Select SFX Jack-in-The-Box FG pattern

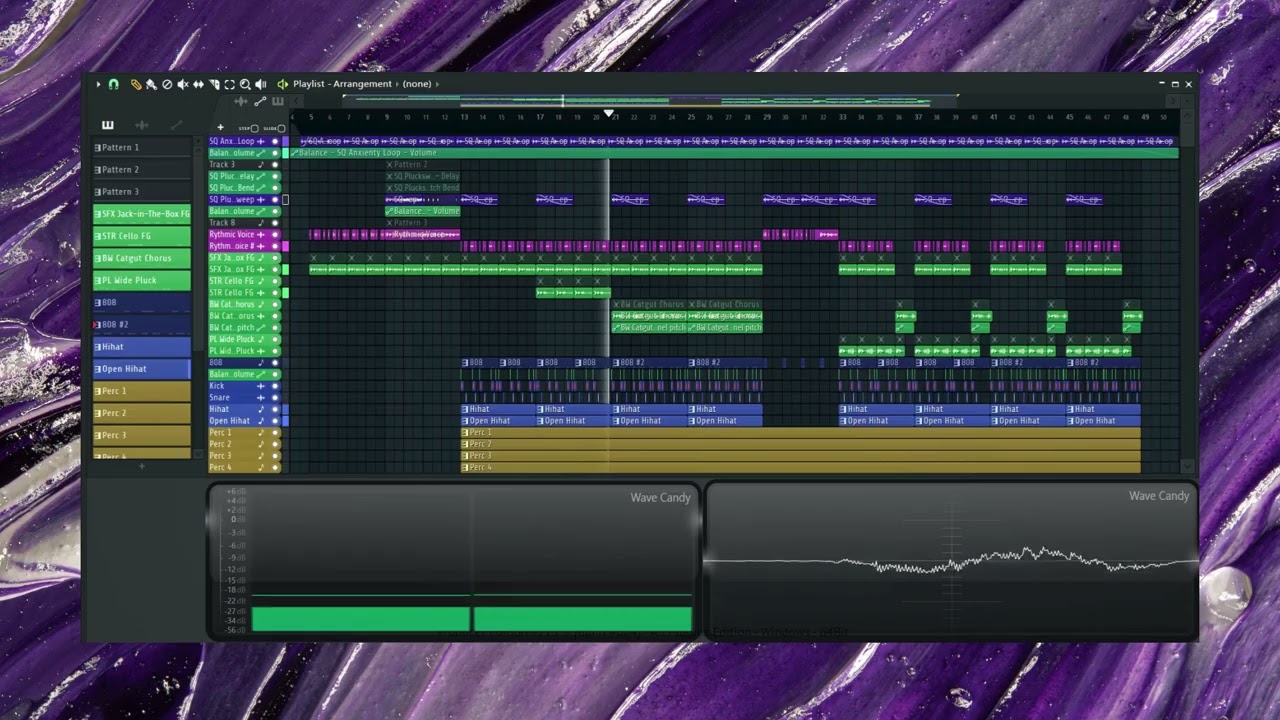coord(142,214)
